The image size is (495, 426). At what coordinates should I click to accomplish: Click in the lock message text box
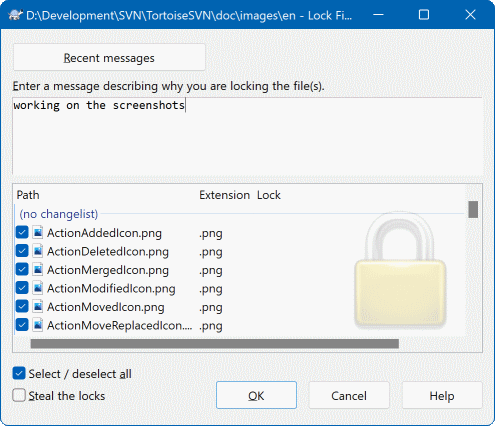tap(248, 136)
